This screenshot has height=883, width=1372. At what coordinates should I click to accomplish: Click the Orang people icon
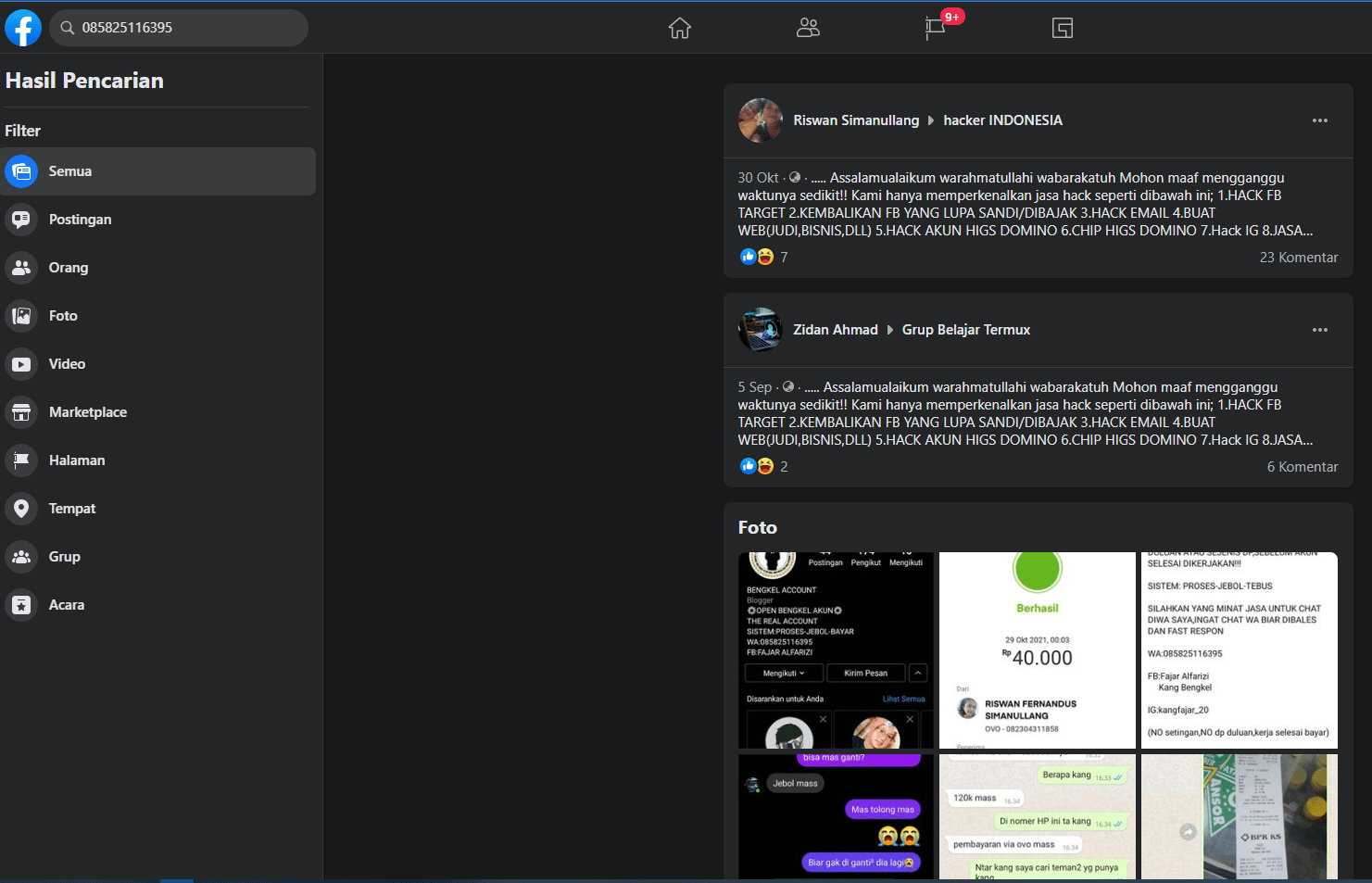pos(21,268)
